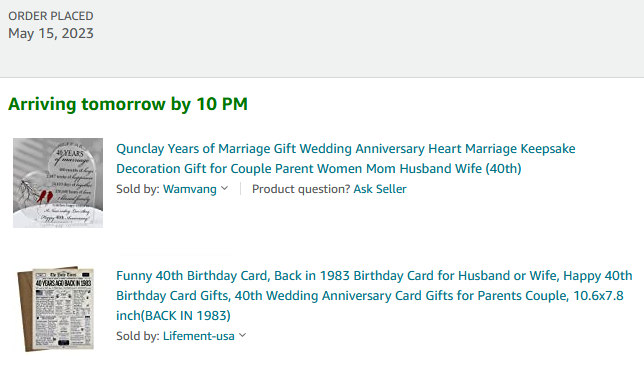Open the heart keepsake product thumbnail
The image size is (644, 366).
[58, 183]
